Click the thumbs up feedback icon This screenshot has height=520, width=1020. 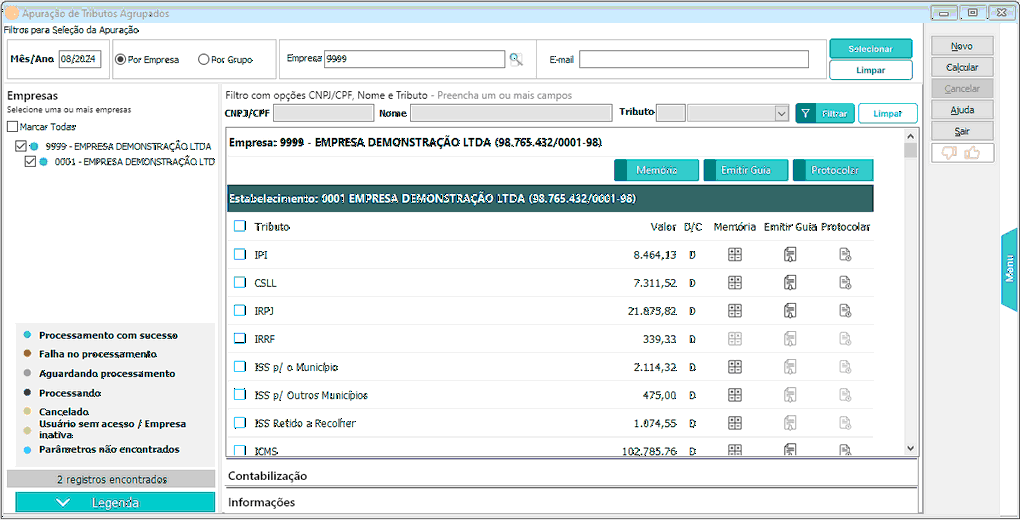click(x=971, y=153)
